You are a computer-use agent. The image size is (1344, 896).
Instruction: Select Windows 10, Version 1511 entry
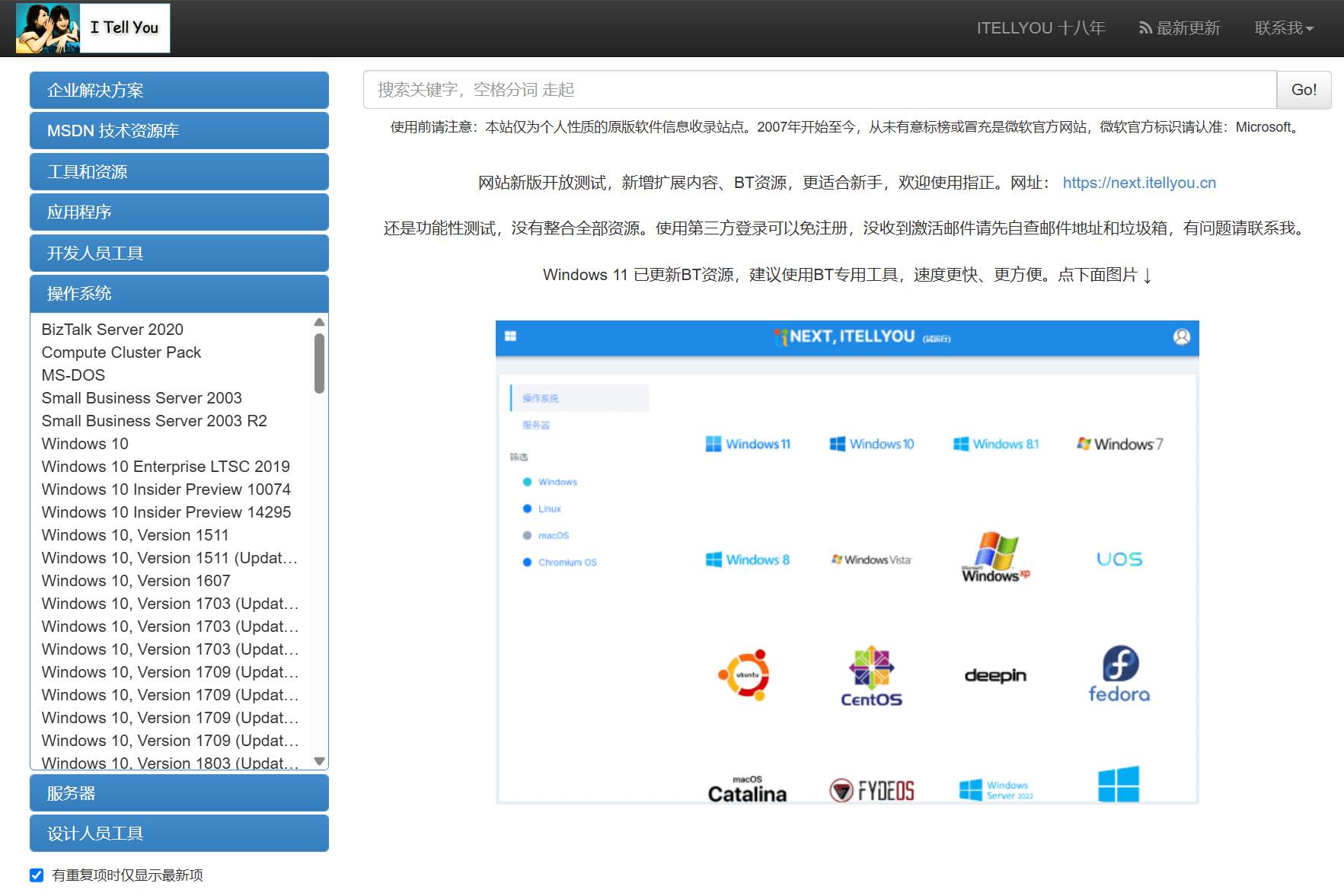(x=135, y=535)
